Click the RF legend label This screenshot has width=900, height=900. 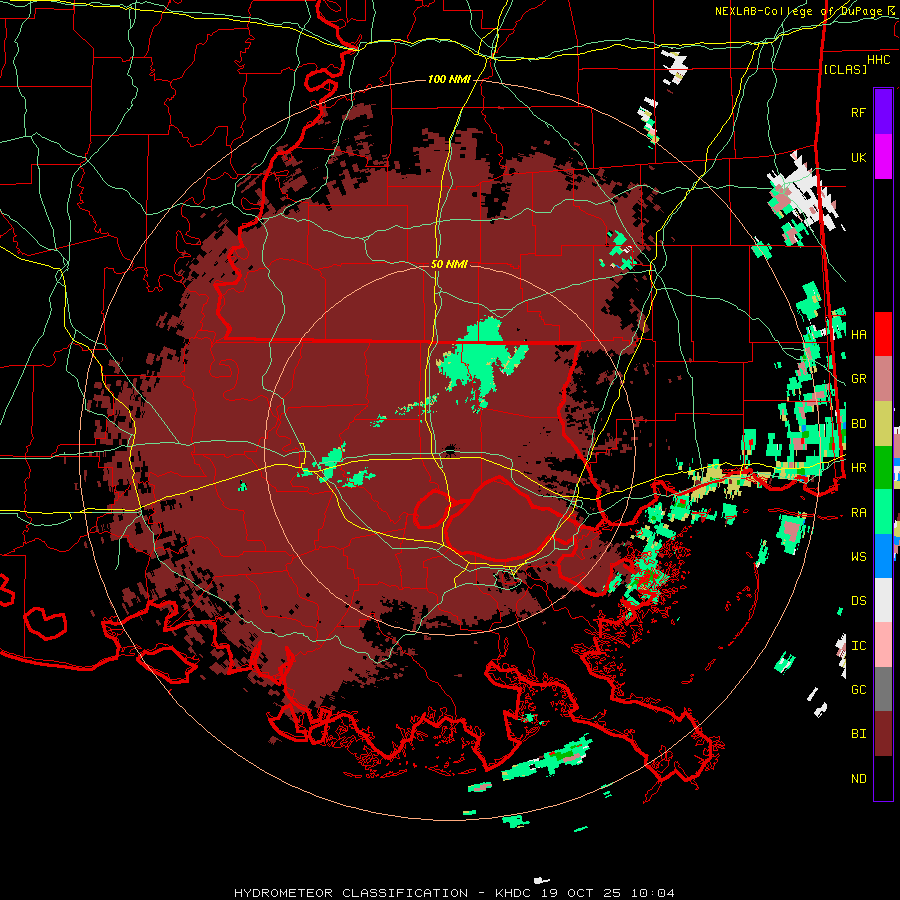[858, 112]
